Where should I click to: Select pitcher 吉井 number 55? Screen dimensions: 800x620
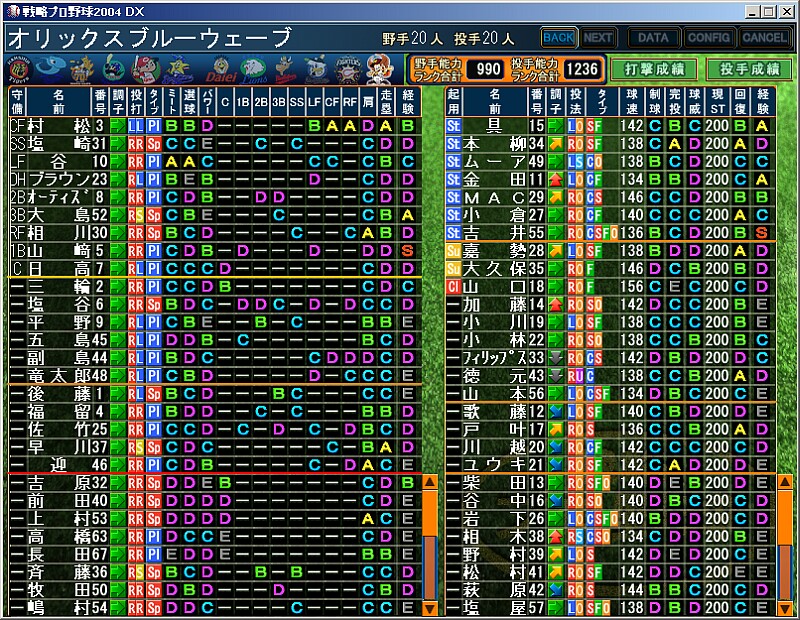pyautogui.click(x=610, y=233)
